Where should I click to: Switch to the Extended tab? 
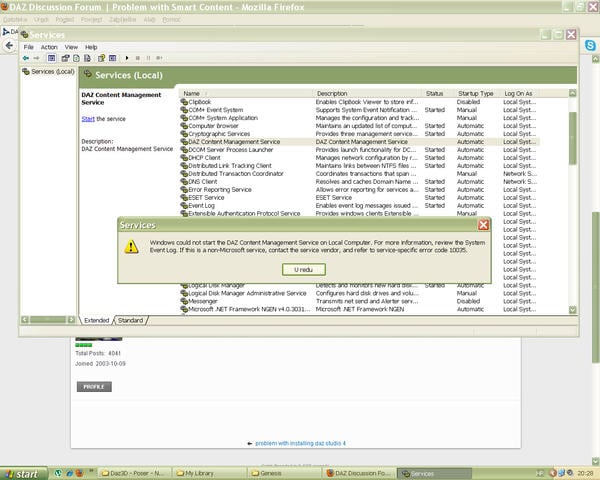coord(96,320)
